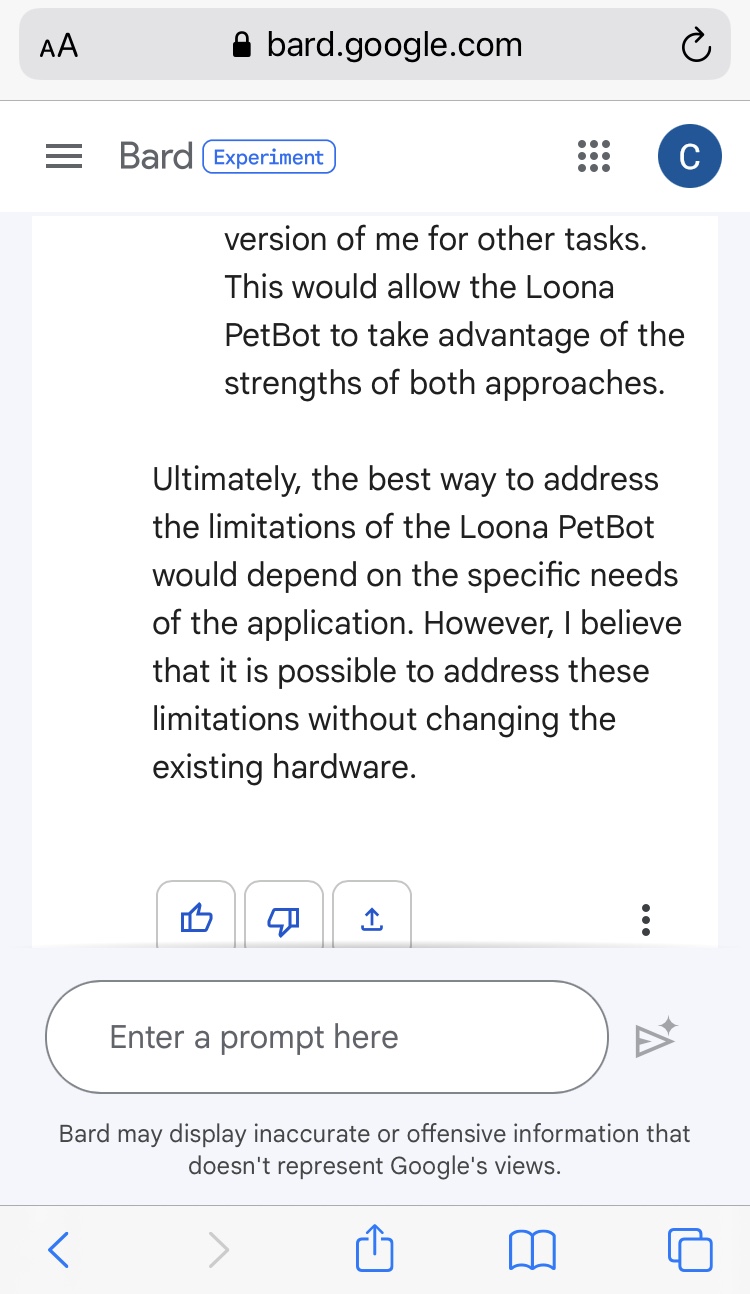This screenshot has height=1294, width=750.
Task: Open the account avatar labeled C
Action: pos(689,157)
